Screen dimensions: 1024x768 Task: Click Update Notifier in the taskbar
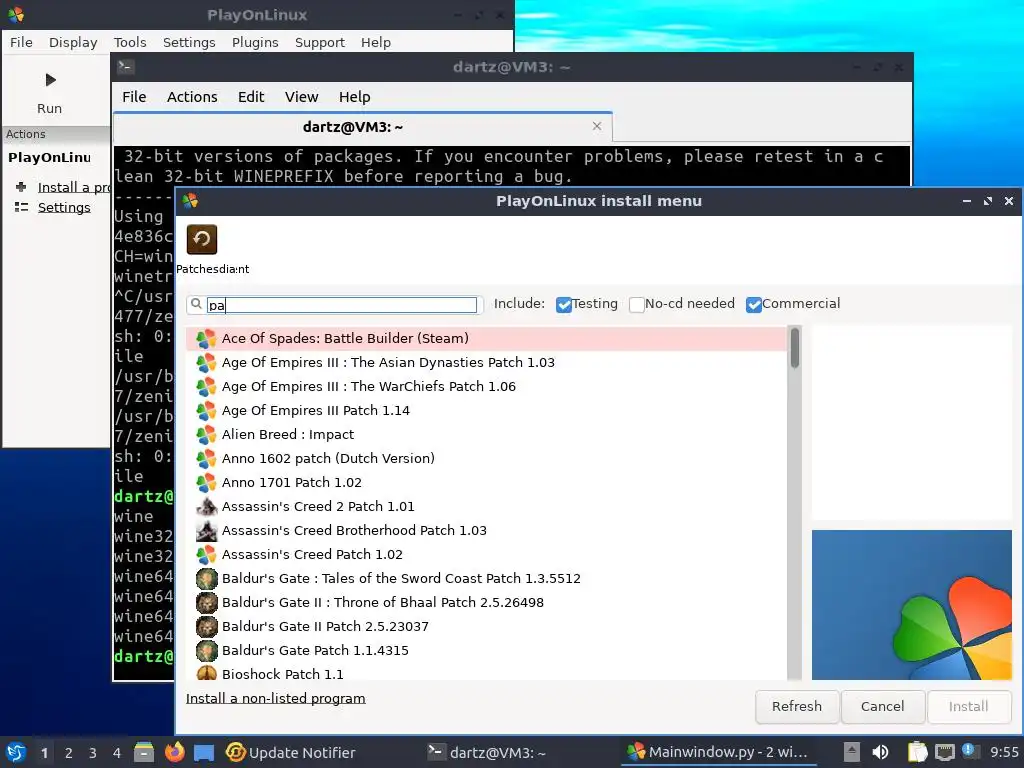(x=290, y=752)
